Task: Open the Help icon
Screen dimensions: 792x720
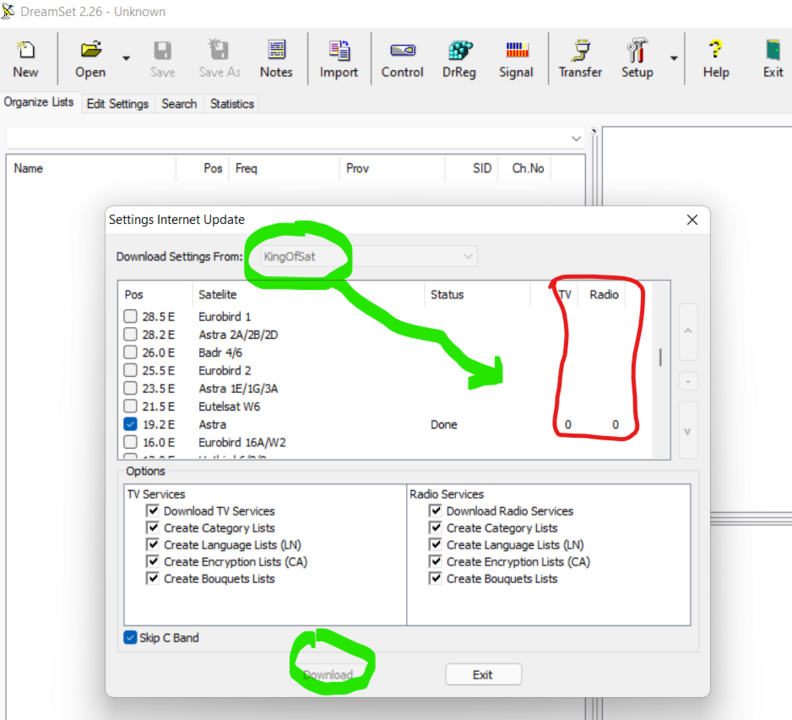Action: (716, 59)
